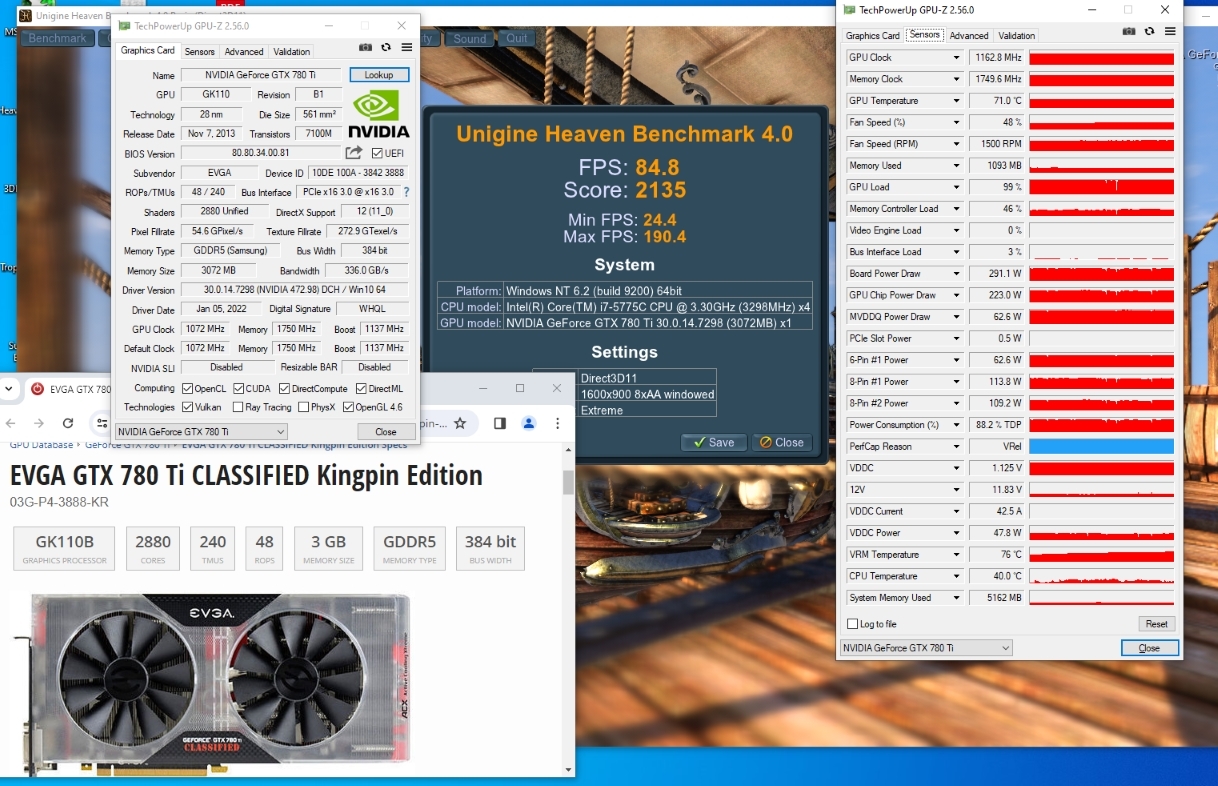Open the GPU Database breadcrumb link
This screenshot has width=1218, height=786.
point(41,445)
